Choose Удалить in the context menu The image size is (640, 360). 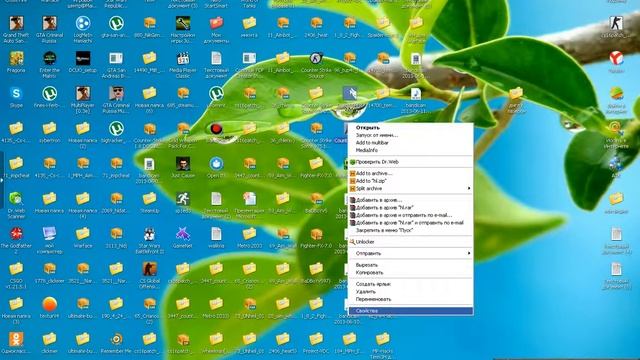(411, 292)
